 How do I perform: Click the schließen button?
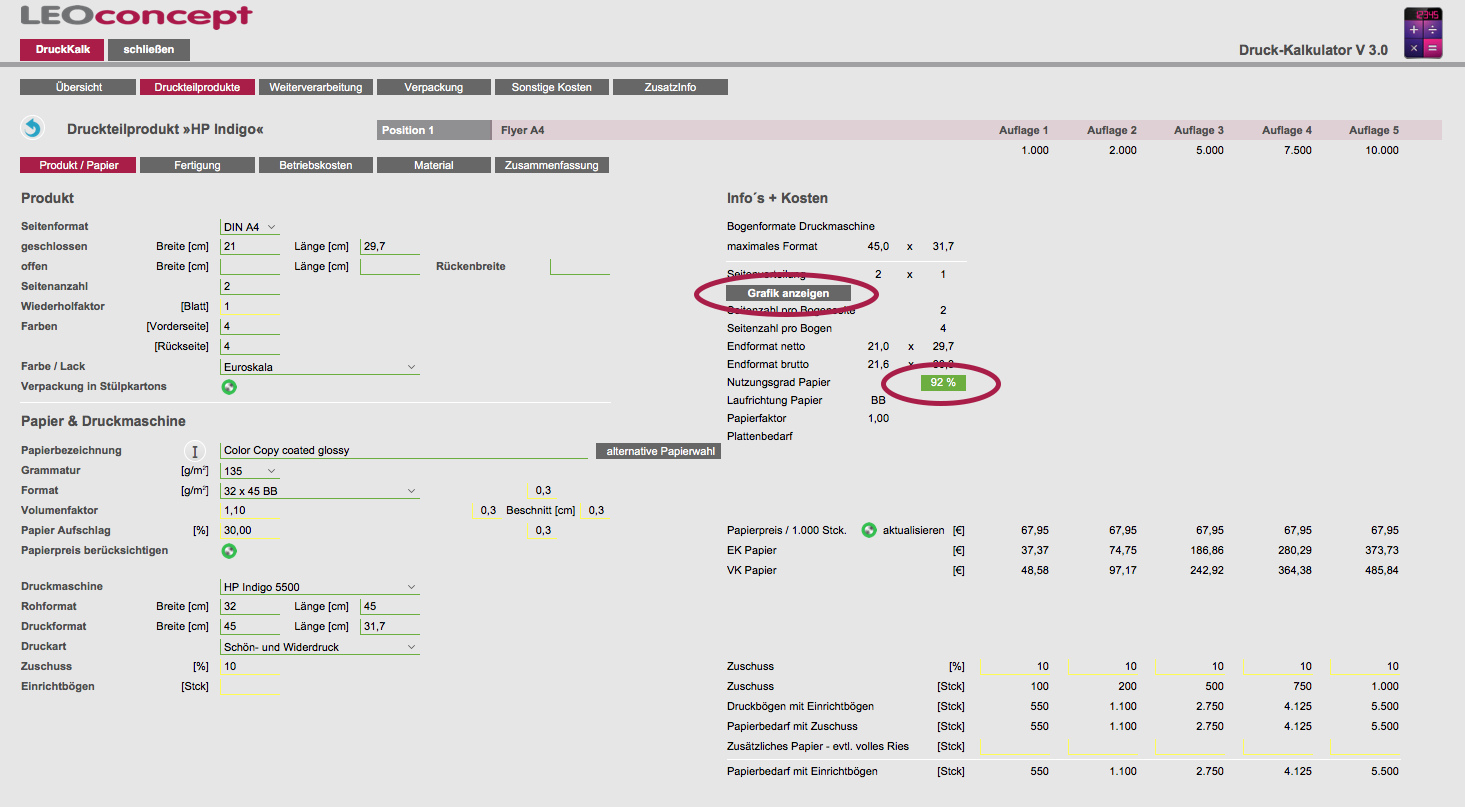pos(149,49)
